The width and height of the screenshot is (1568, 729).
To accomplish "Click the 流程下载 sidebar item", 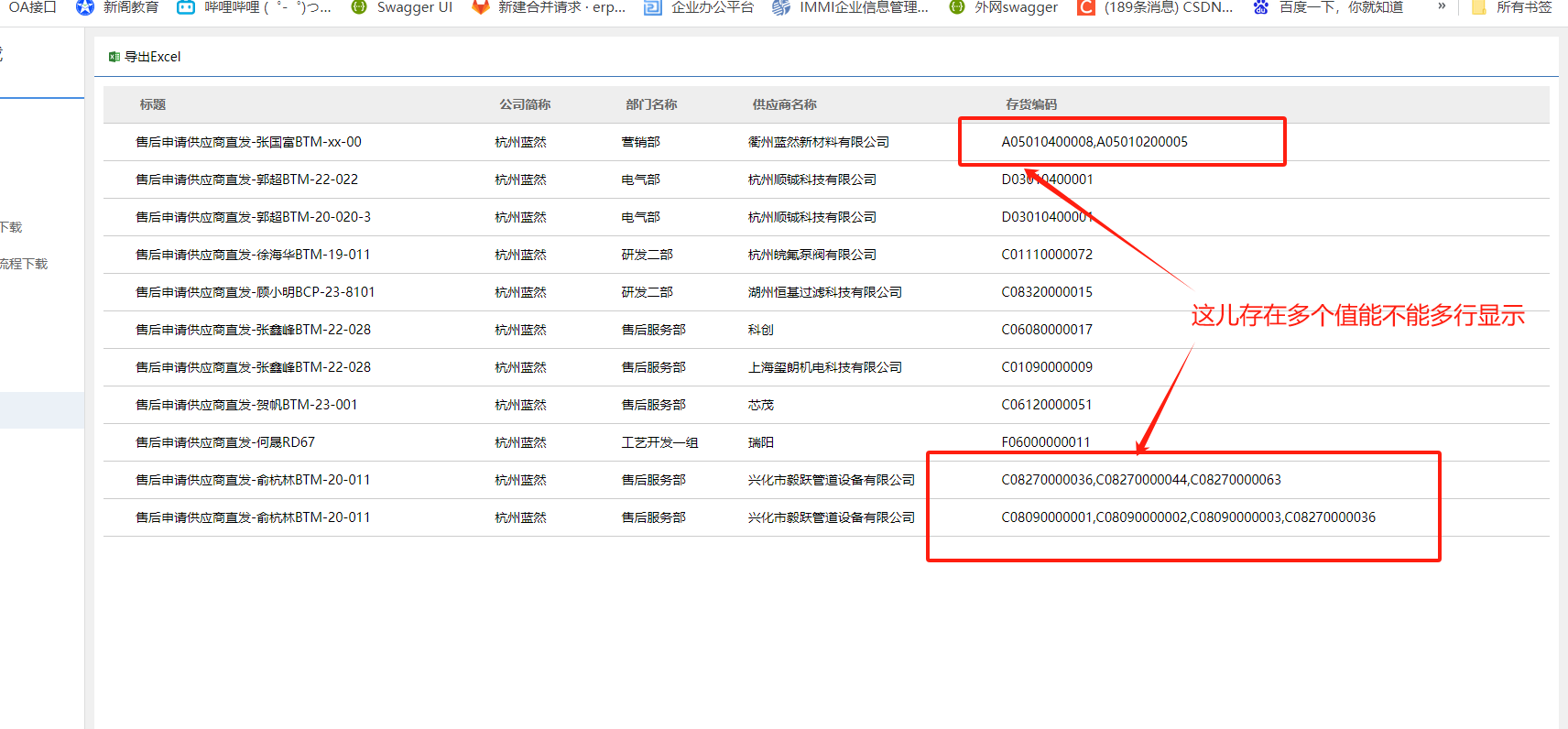I will [24, 264].
